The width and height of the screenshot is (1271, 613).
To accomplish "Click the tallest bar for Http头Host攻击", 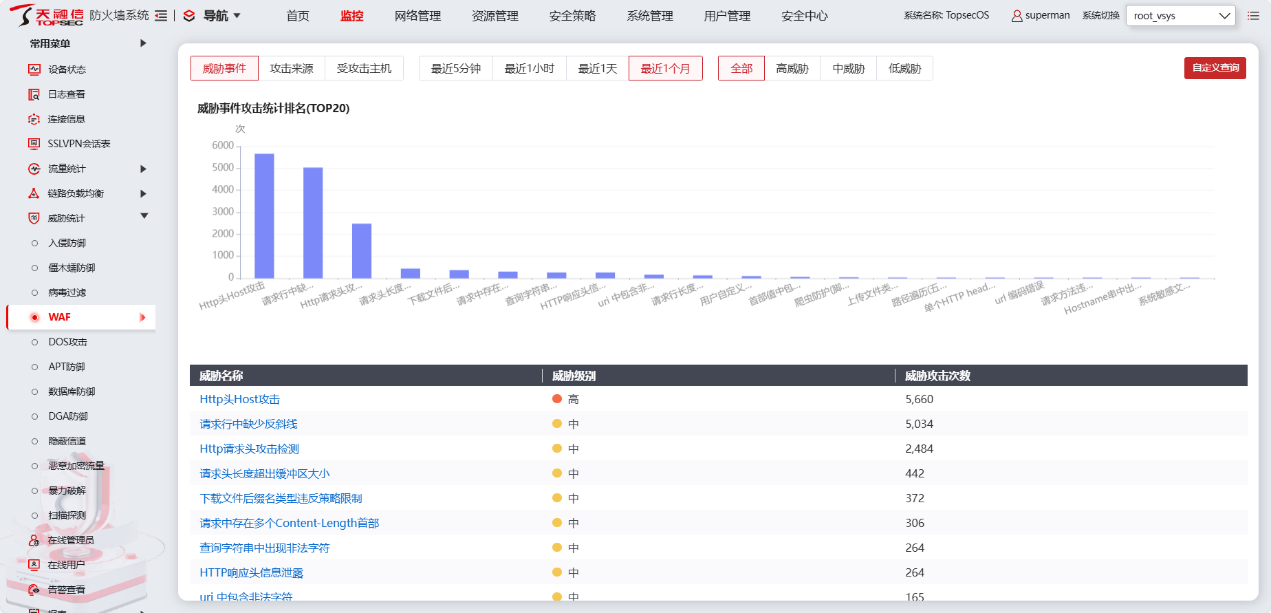I will click(x=264, y=215).
